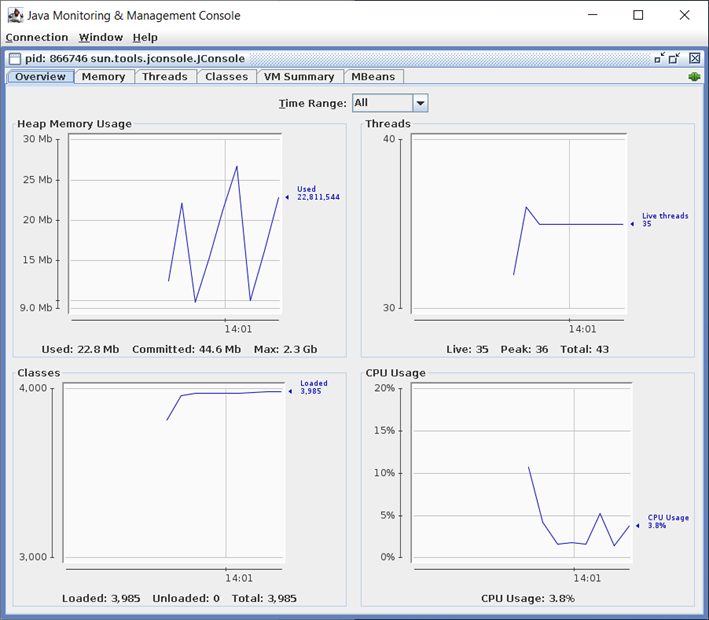View the VM Summary tab
The height and width of the screenshot is (620, 709).
pos(299,77)
